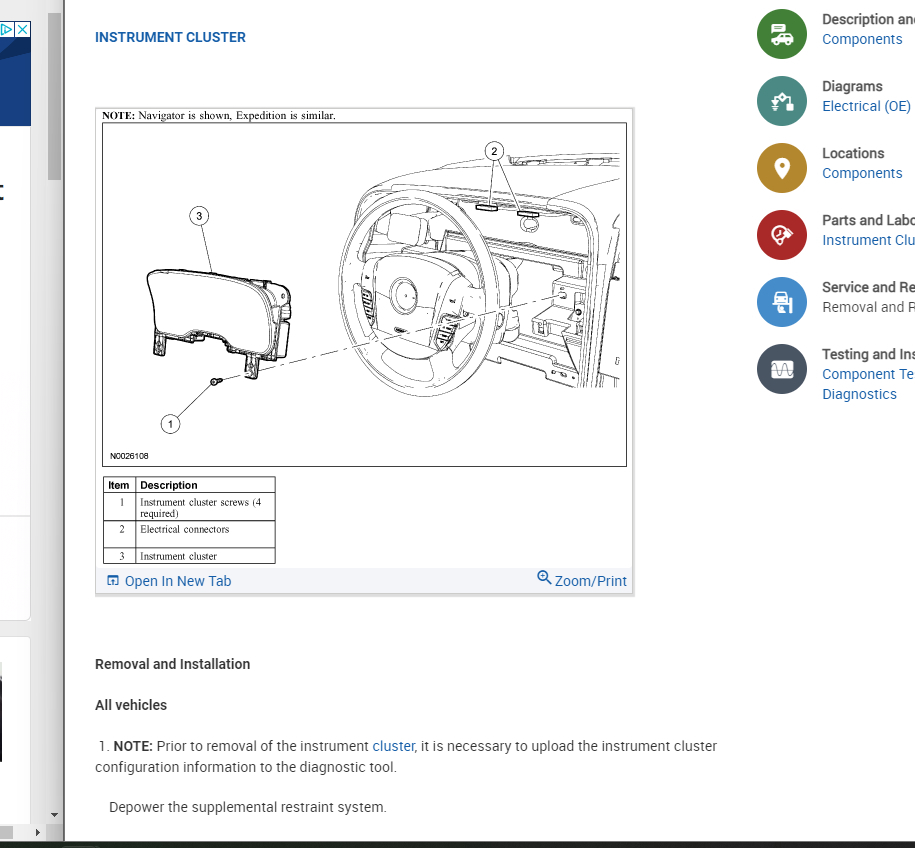This screenshot has height=848, width=915.
Task: Click the scroll-down arrow of left panel
Action: coord(54,815)
